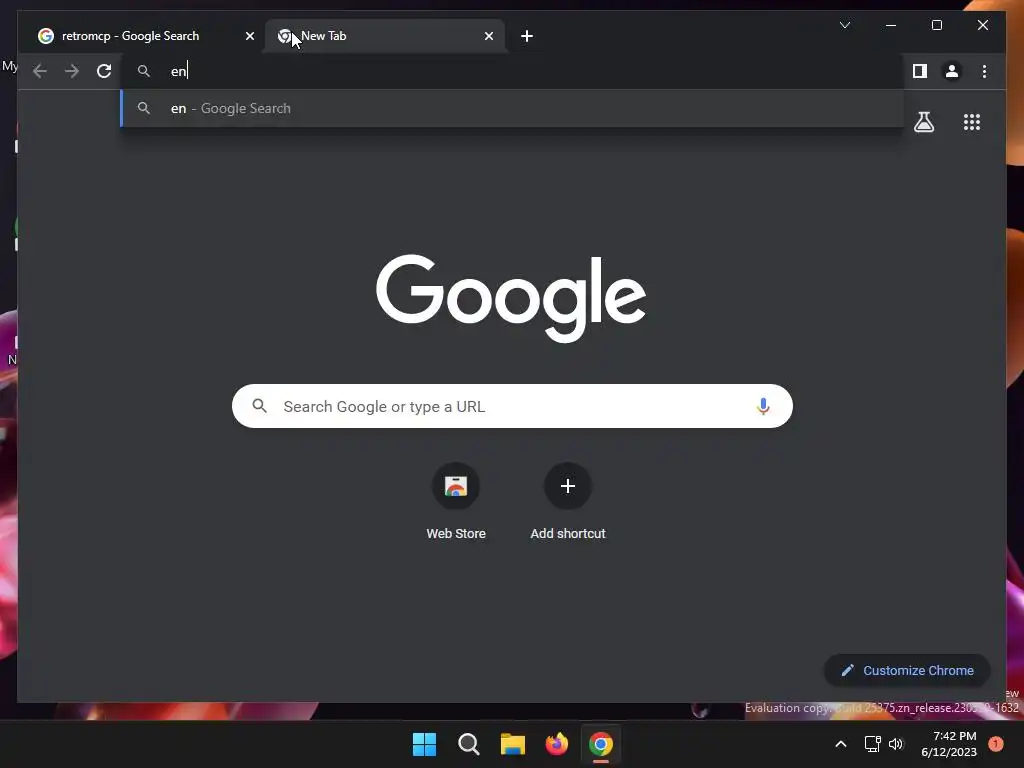The height and width of the screenshot is (768, 1024).
Task: Minimize the Chrome window
Action: (x=891, y=25)
